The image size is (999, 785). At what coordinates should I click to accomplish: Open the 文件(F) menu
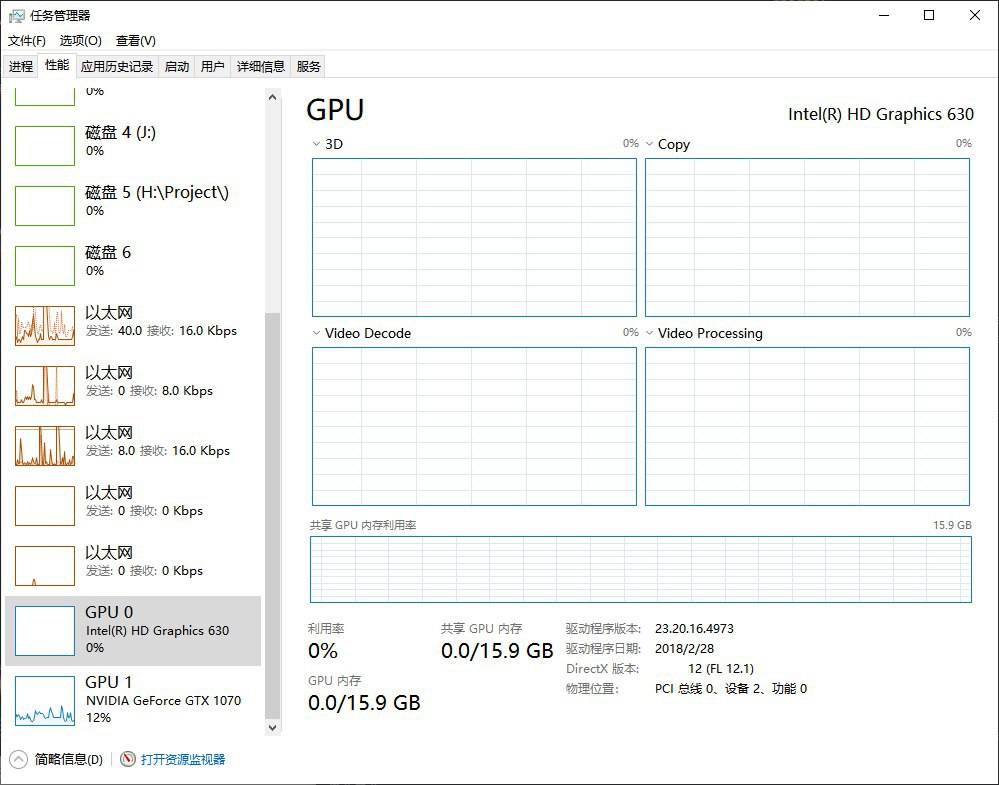[27, 41]
